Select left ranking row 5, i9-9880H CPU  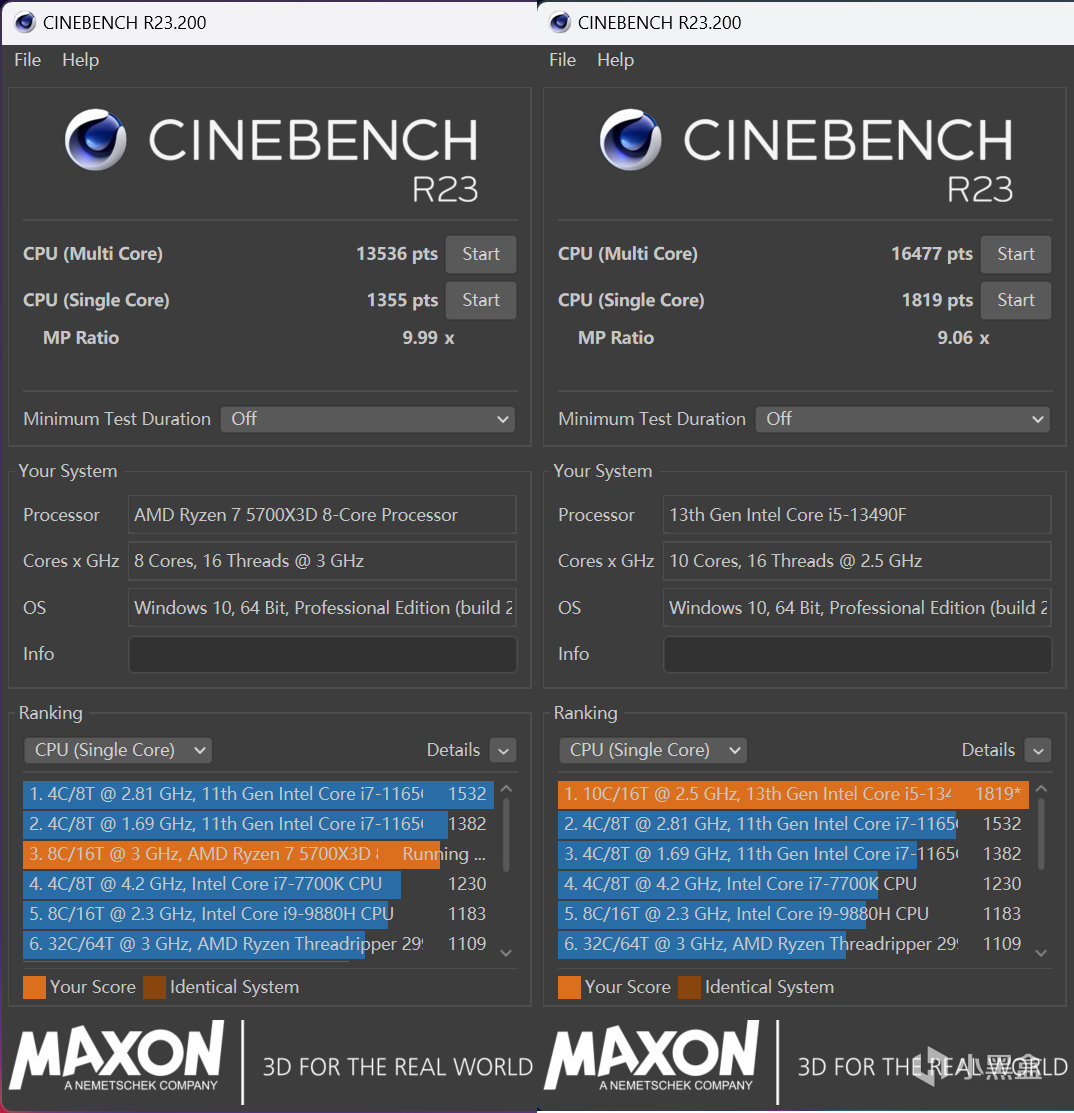[x=258, y=914]
